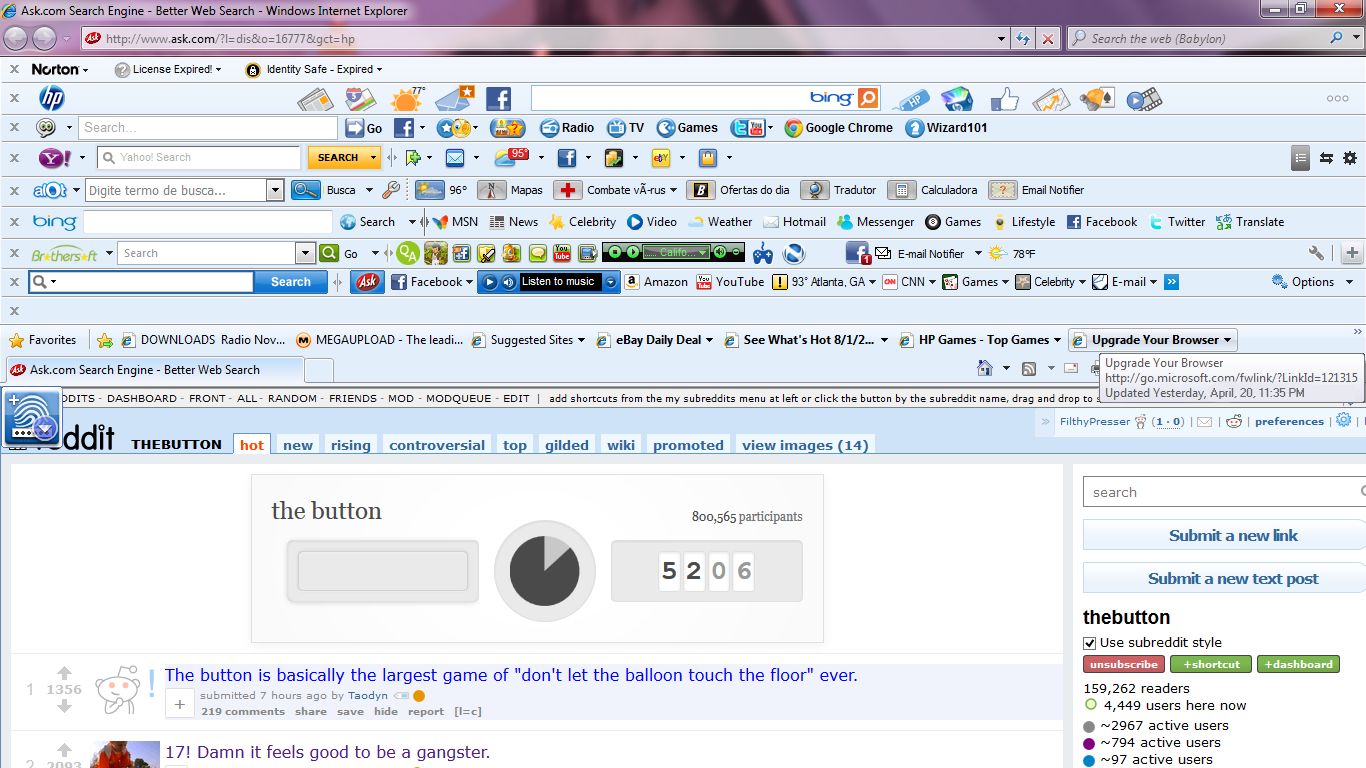The image size is (1366, 768).
Task: Select the controversial tab
Action: (436, 444)
